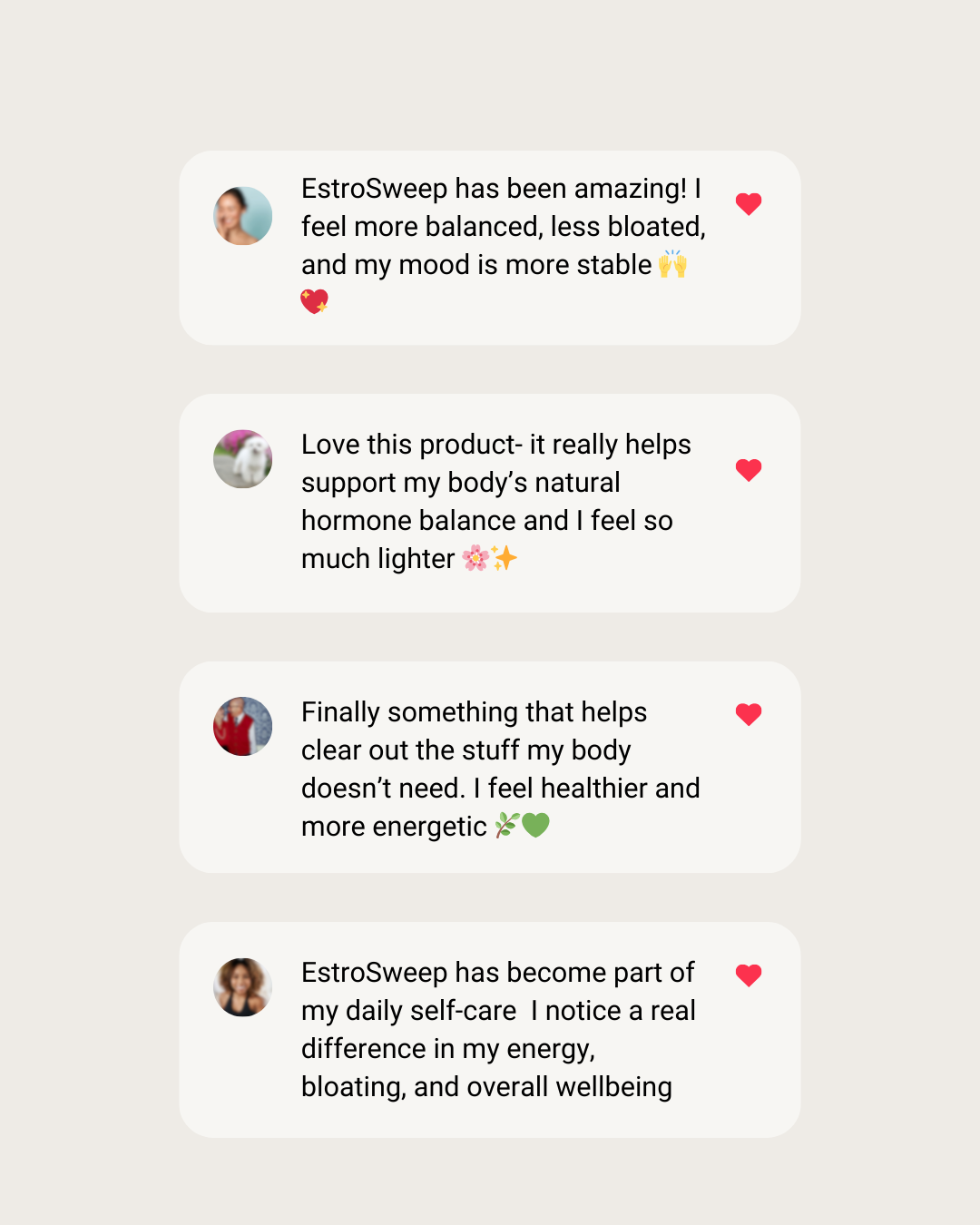Image resolution: width=980 pixels, height=1225 pixels.
Task: Select 'EstroSweep has become part of' review text
Action: 498,1029
